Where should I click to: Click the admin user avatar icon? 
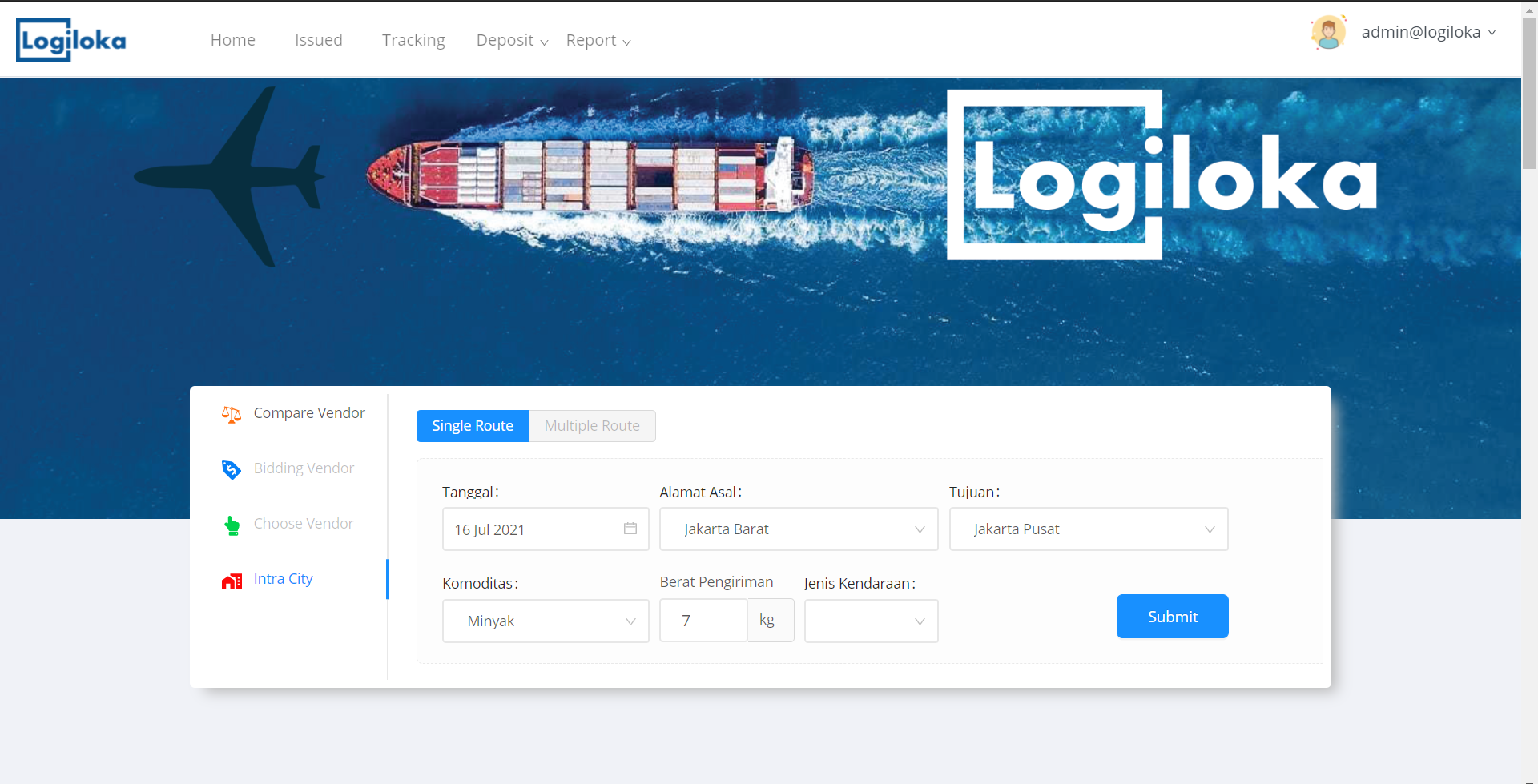pyautogui.click(x=1328, y=33)
